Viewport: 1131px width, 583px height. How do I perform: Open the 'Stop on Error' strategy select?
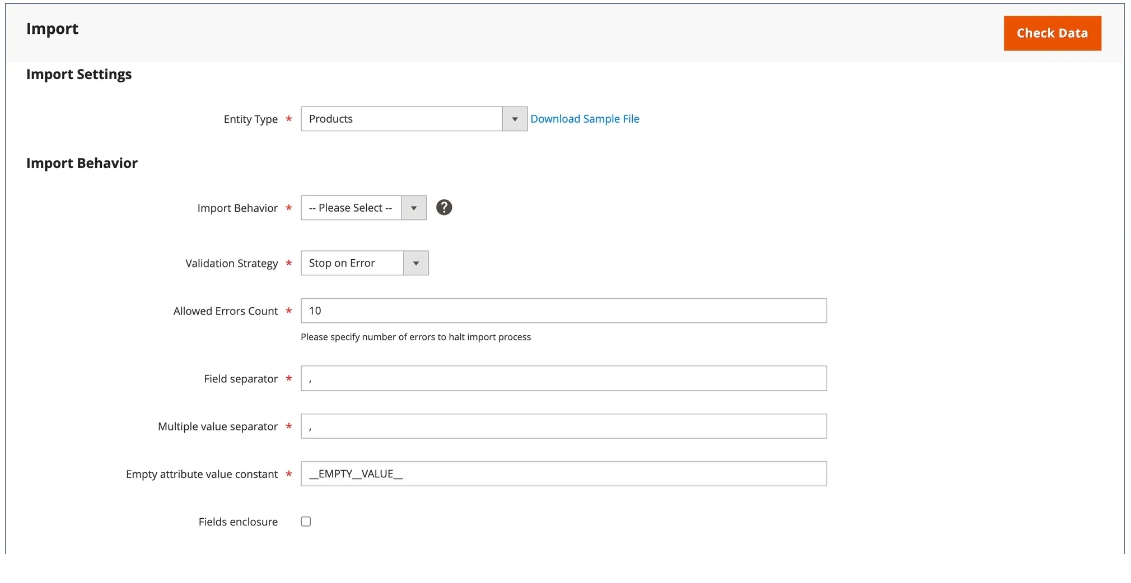(x=364, y=263)
